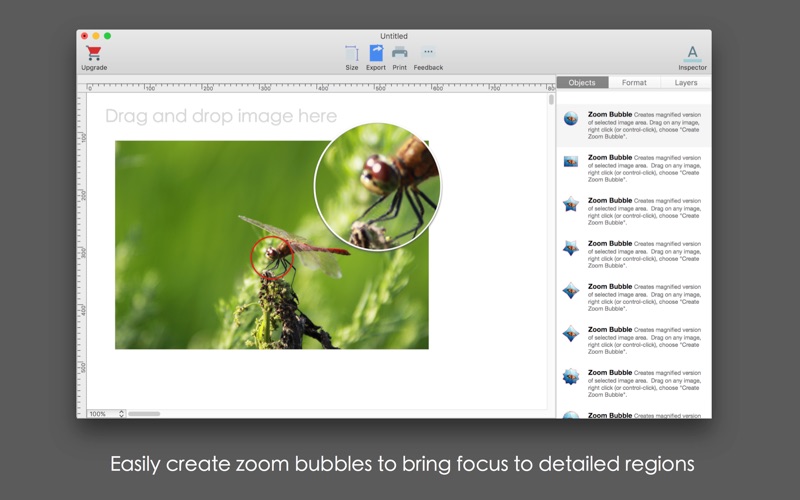The image size is (800, 500).
Task: Select the round circle Zoom Bubble object
Action: (571, 119)
